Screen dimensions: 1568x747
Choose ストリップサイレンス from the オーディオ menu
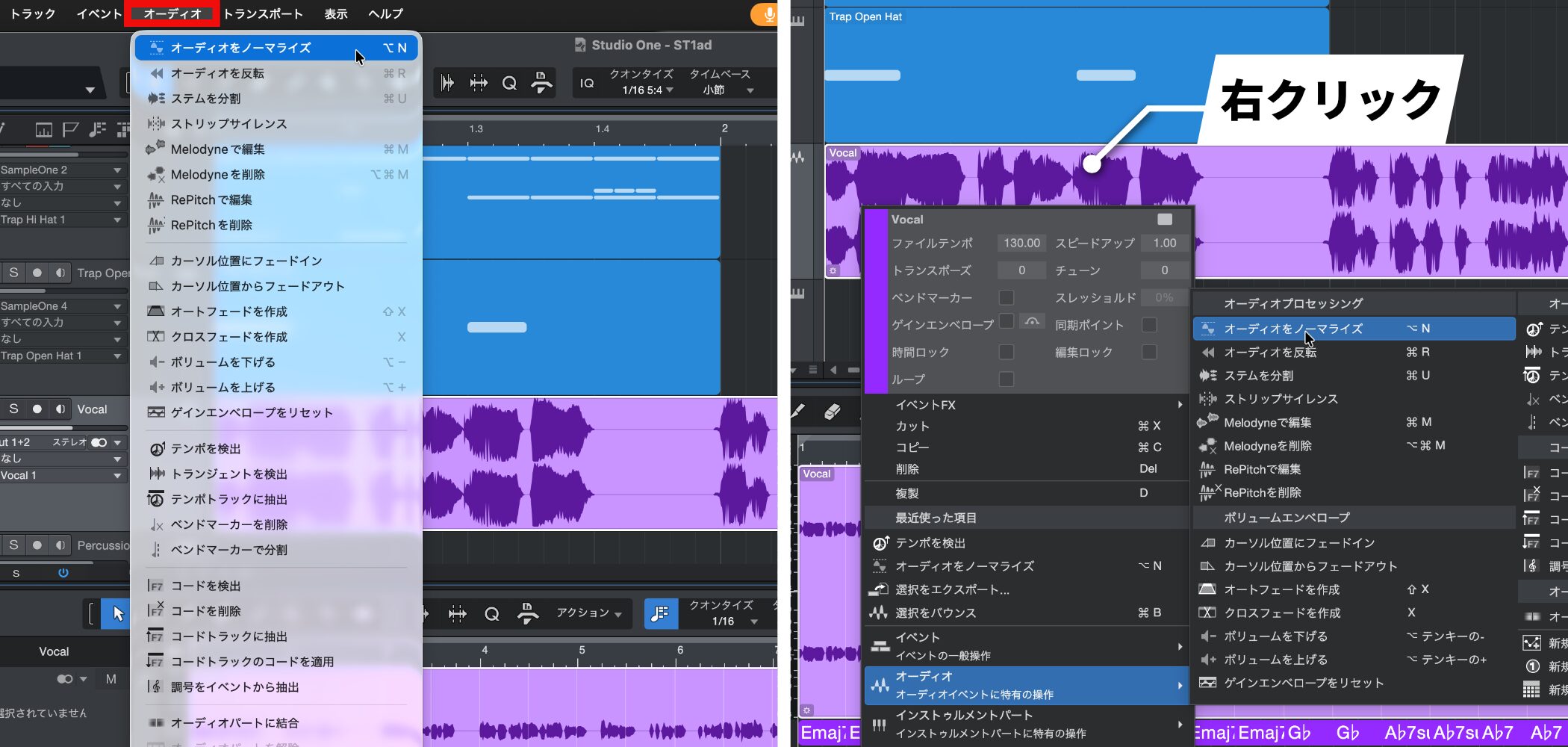[x=228, y=124]
